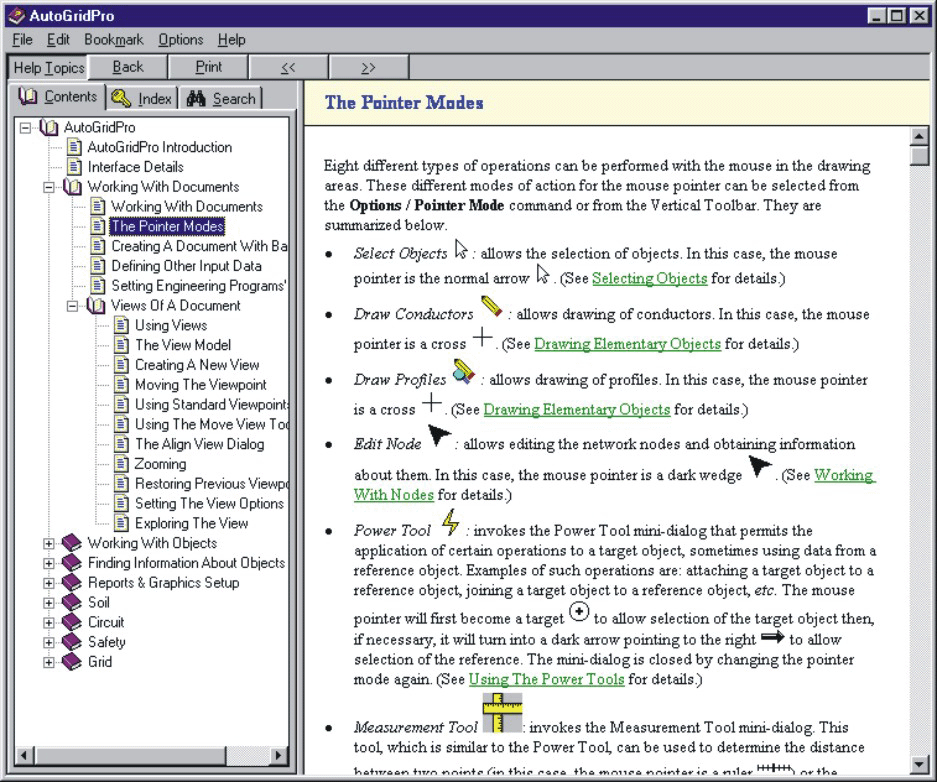Go to previous topic with << button
The height and width of the screenshot is (782, 937).
(288, 67)
